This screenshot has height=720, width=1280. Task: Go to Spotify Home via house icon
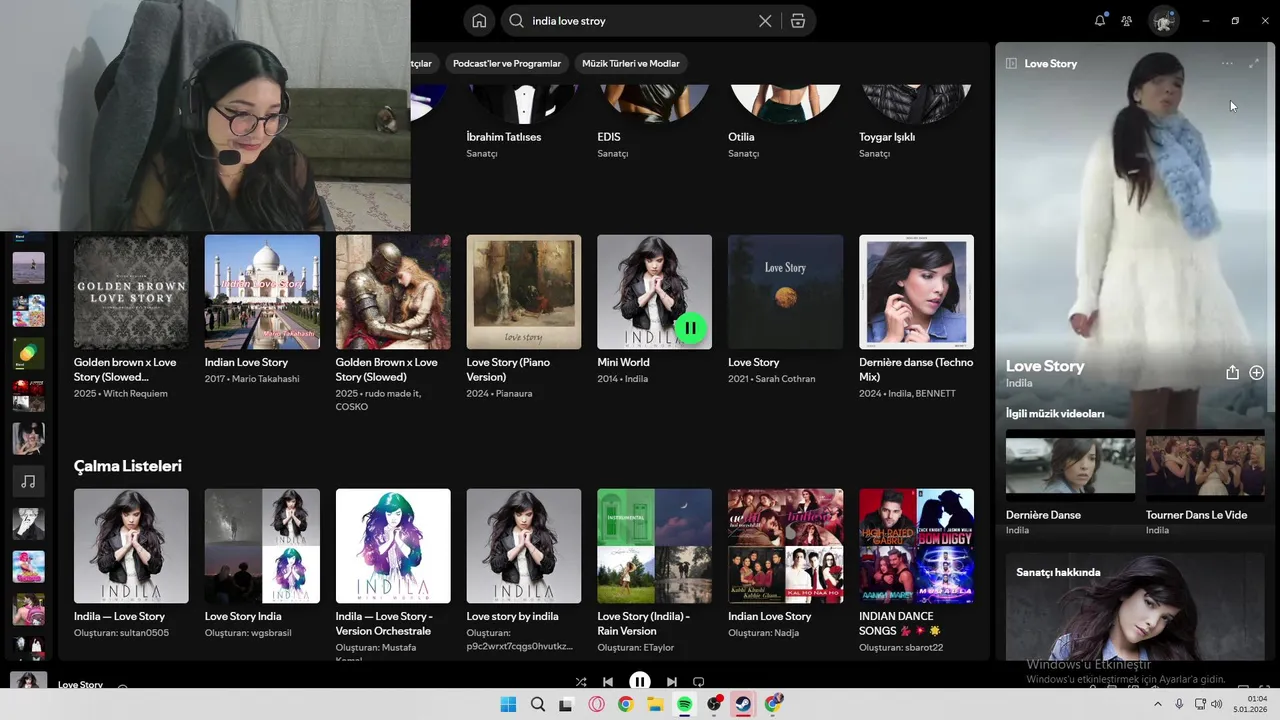tap(479, 21)
